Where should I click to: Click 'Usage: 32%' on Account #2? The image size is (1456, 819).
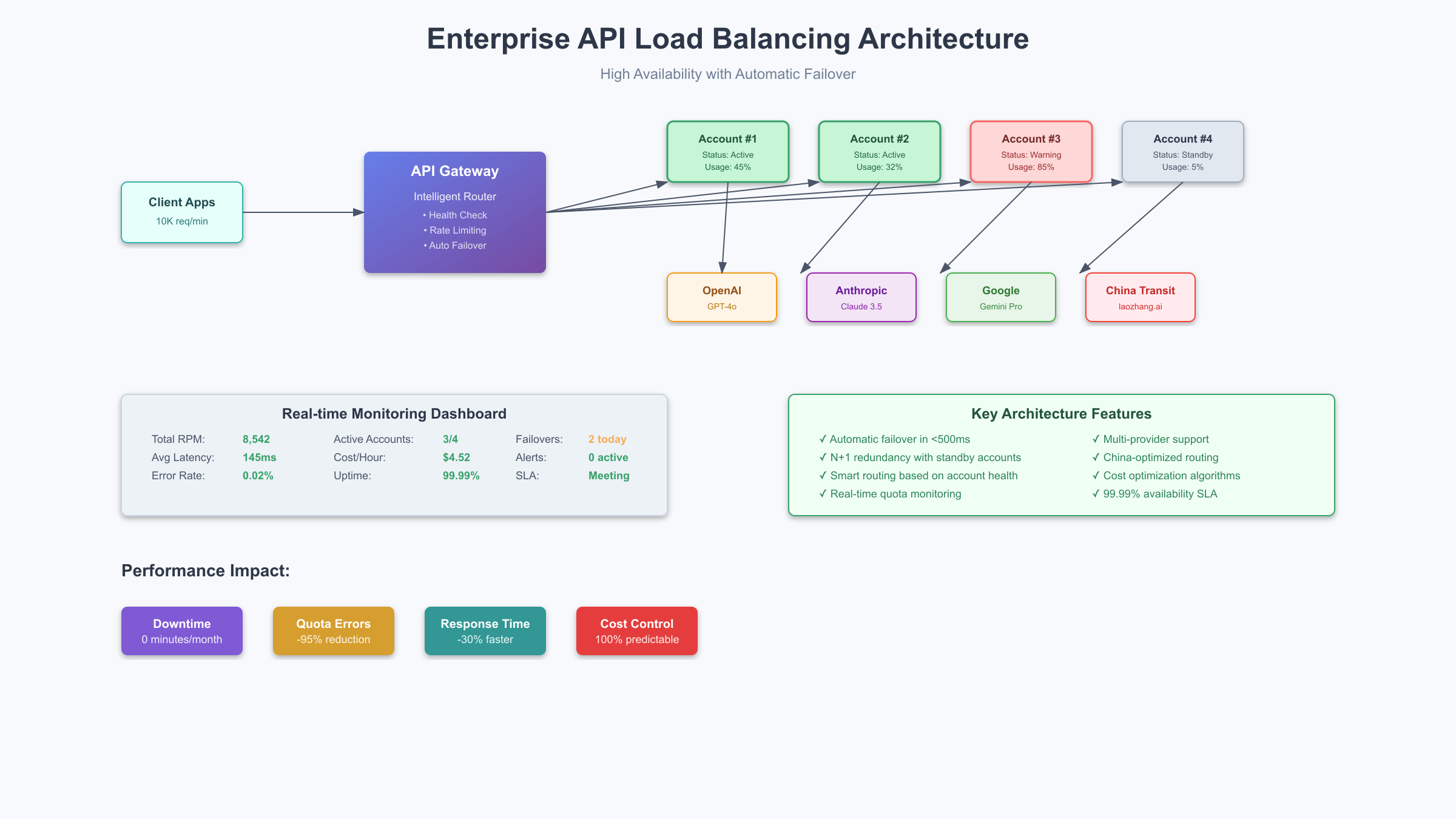click(x=880, y=167)
